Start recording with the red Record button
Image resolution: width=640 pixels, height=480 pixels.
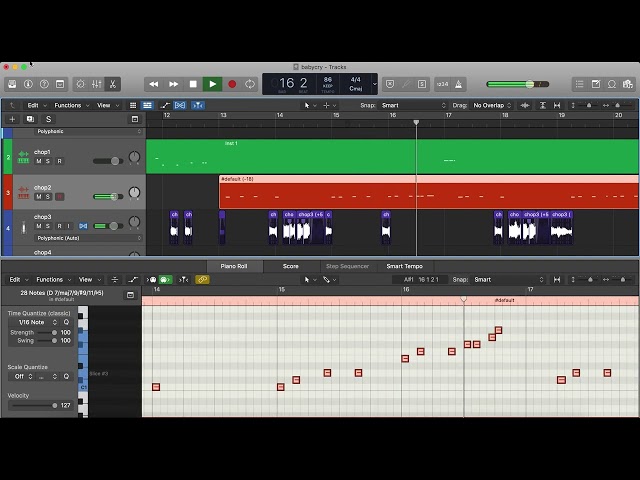pos(232,84)
